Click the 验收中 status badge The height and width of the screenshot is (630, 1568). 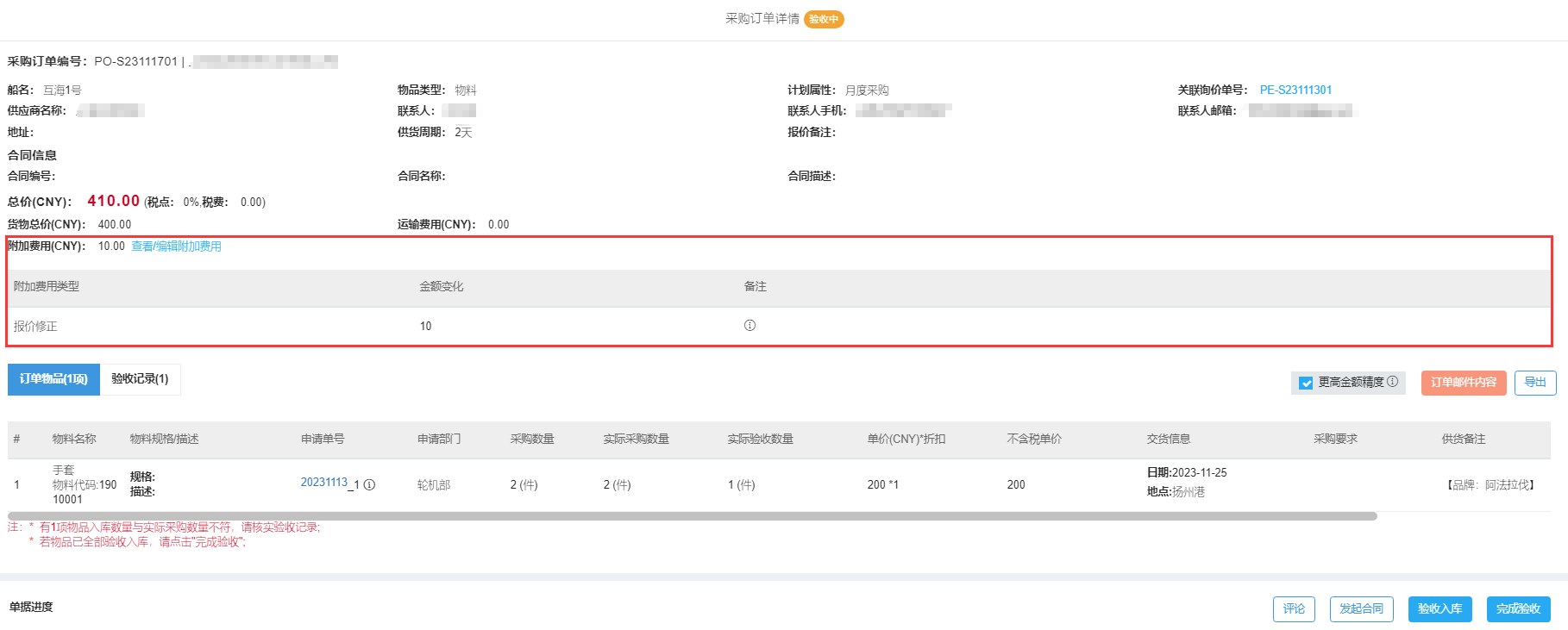tap(824, 19)
